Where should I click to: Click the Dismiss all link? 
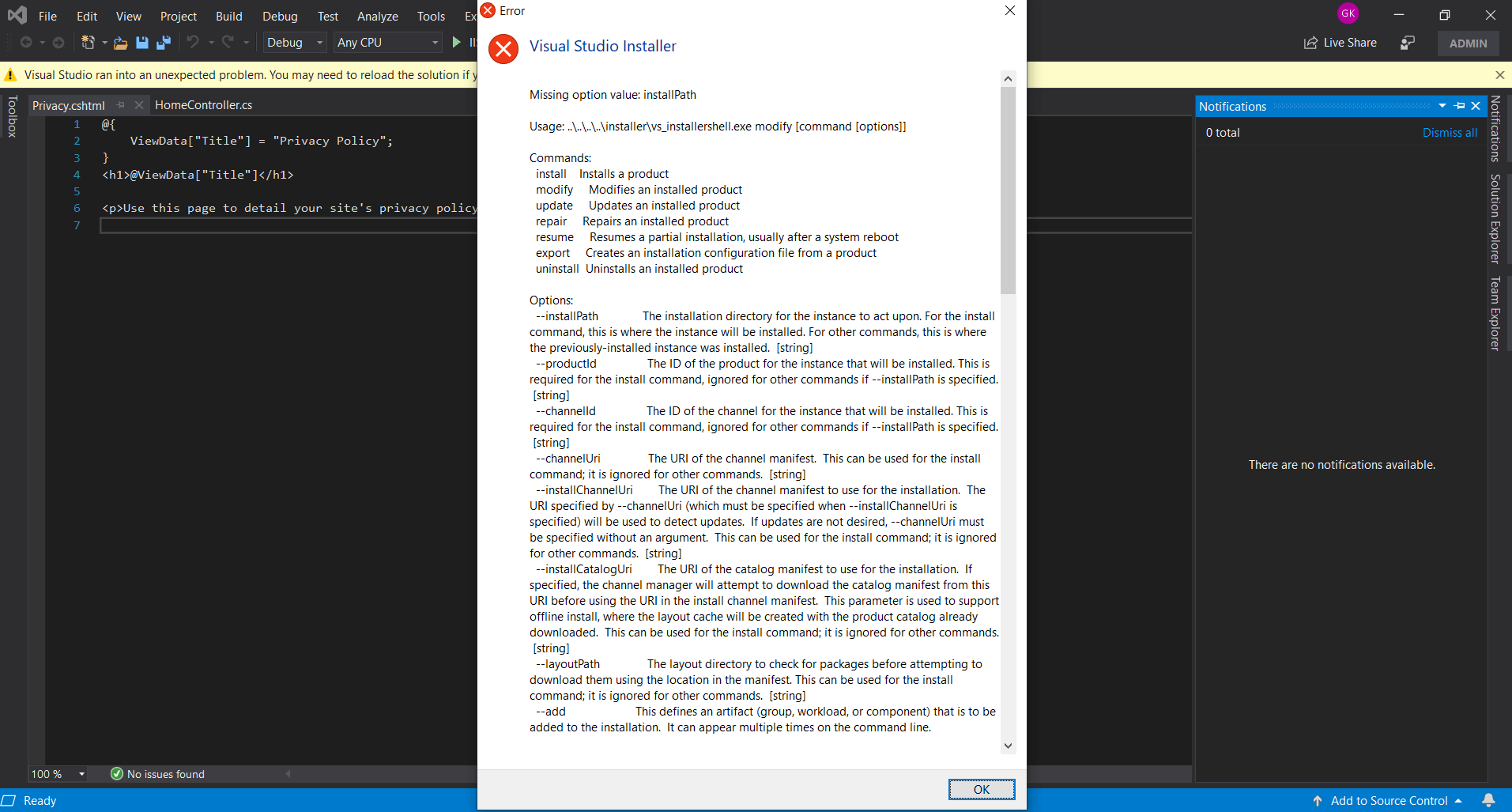tap(1450, 133)
